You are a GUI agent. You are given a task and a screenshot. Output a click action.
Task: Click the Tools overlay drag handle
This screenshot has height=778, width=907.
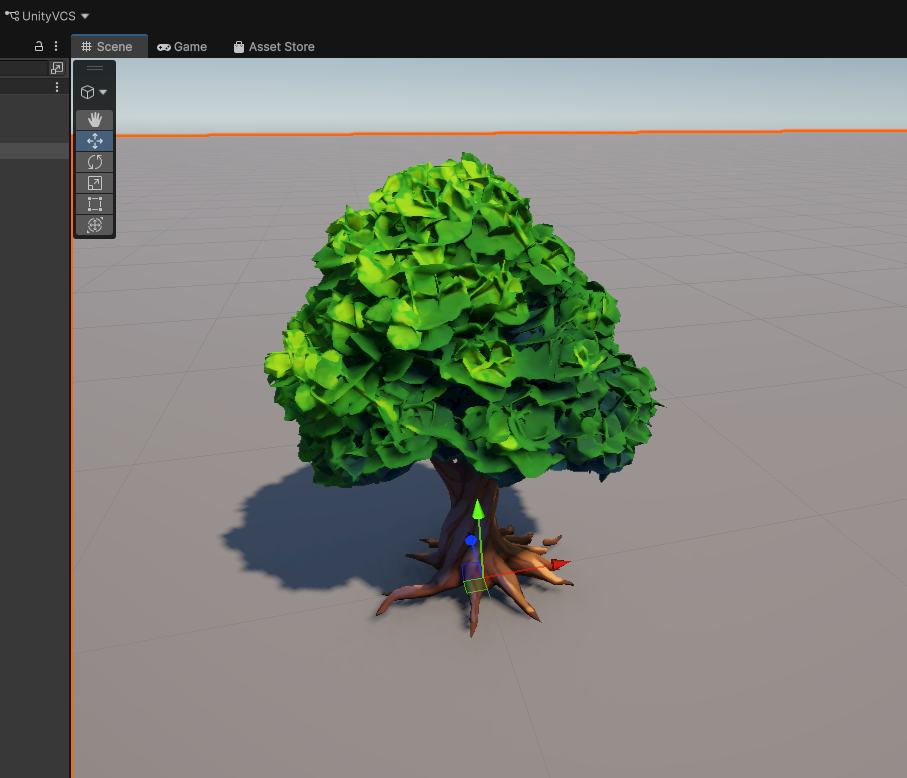[94, 69]
